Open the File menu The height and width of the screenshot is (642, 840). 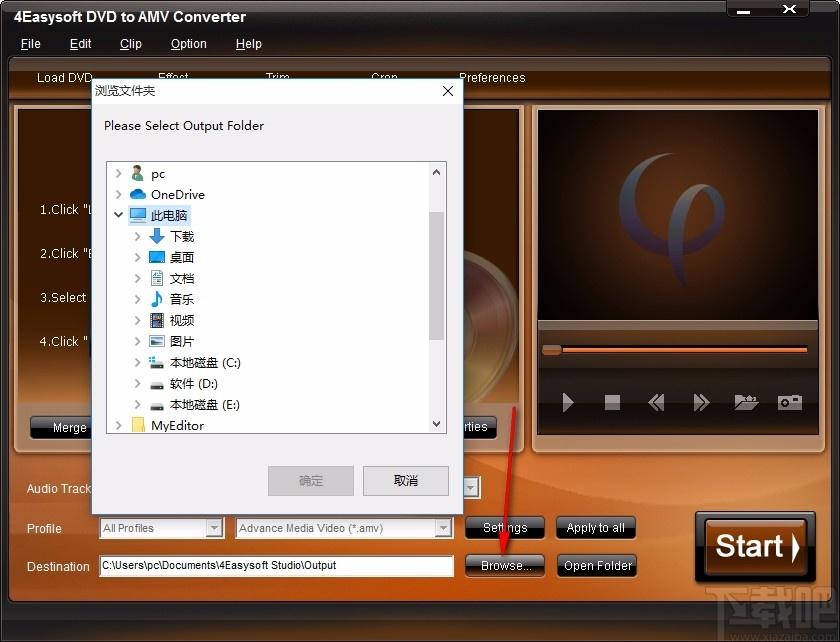[31, 44]
